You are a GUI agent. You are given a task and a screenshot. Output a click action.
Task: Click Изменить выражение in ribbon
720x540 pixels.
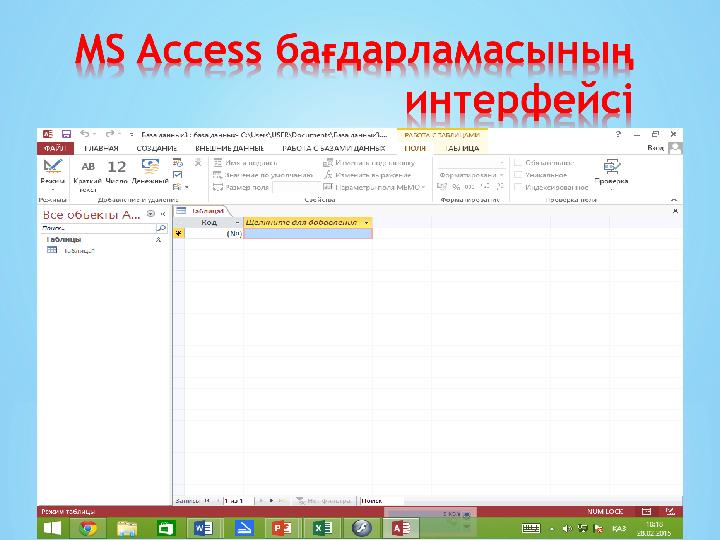point(367,175)
